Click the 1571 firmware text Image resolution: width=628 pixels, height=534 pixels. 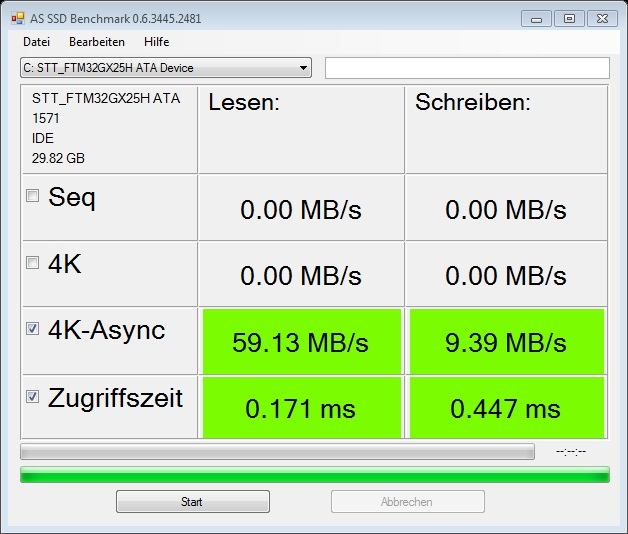[x=45, y=118]
